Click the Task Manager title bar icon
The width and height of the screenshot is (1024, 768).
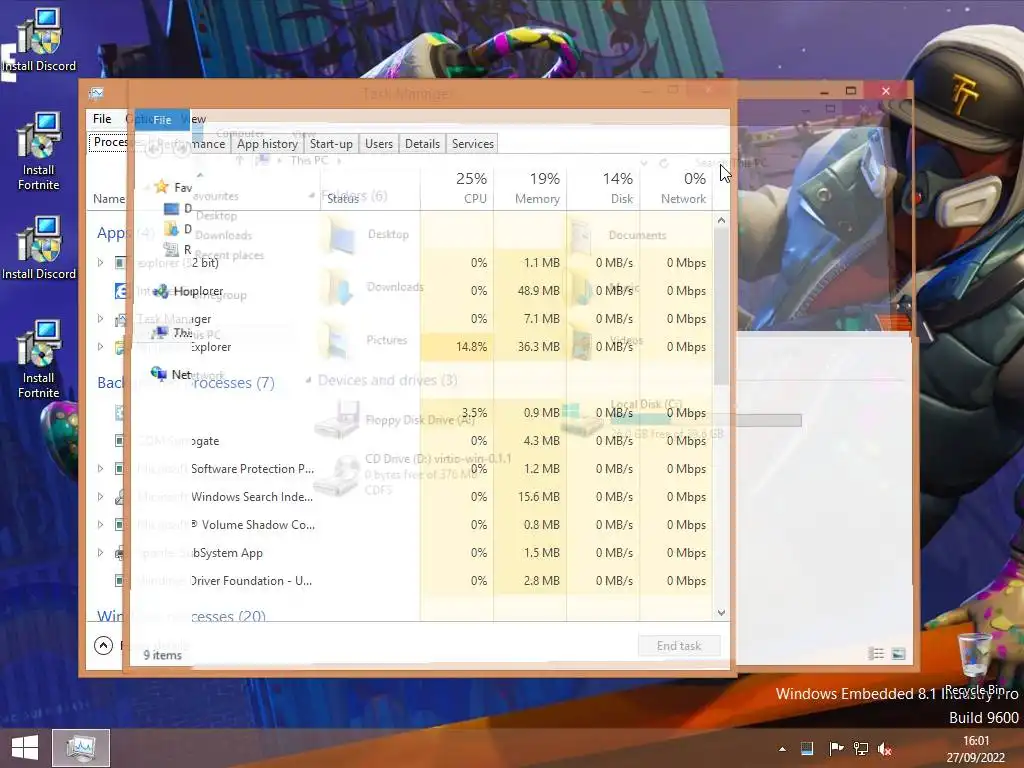[x=96, y=93]
